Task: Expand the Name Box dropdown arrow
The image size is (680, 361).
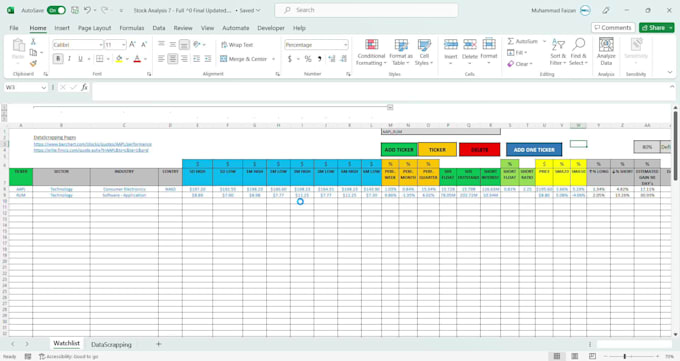Action: click(43, 88)
